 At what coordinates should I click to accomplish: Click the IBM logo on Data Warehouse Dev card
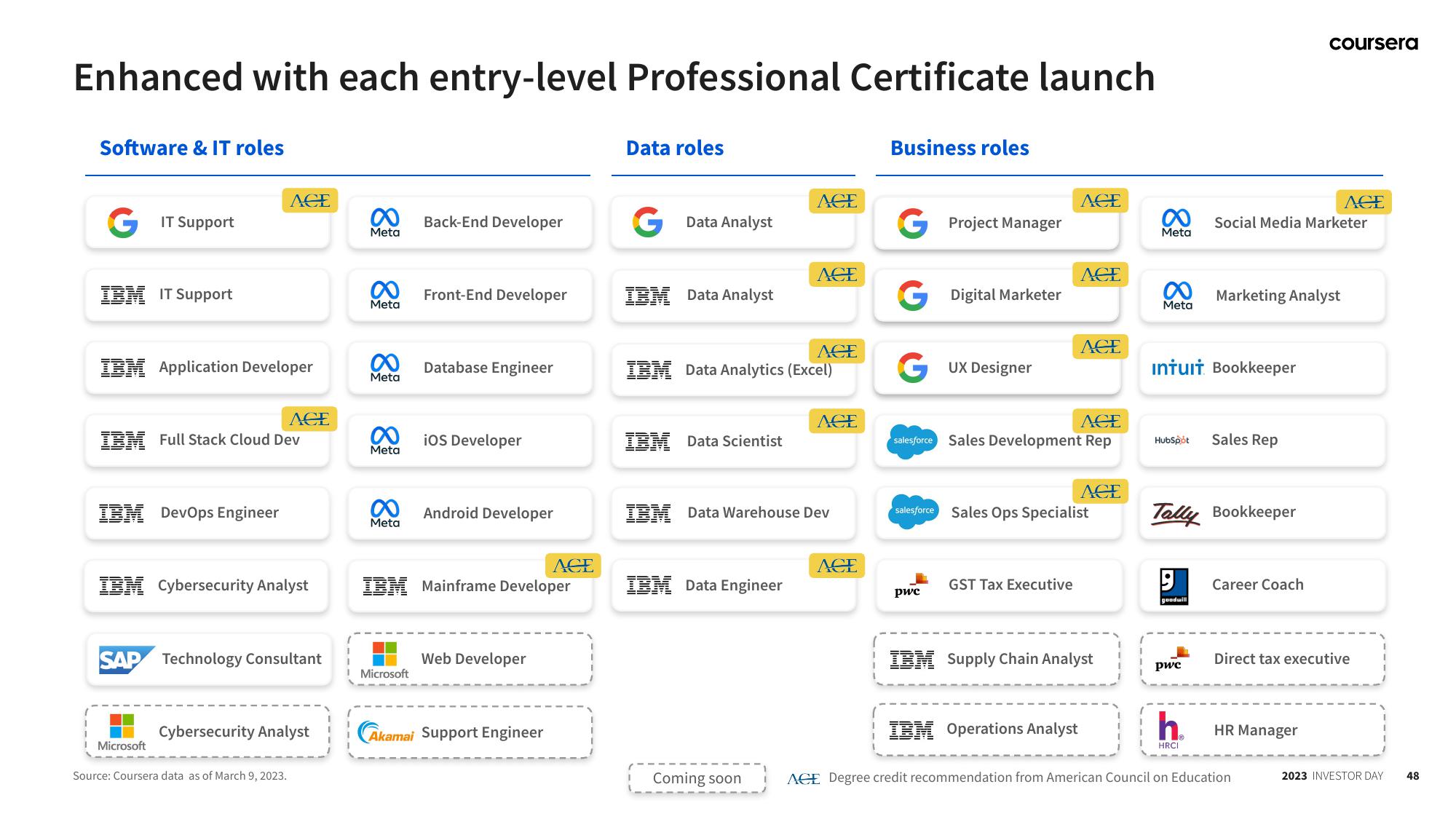(648, 513)
